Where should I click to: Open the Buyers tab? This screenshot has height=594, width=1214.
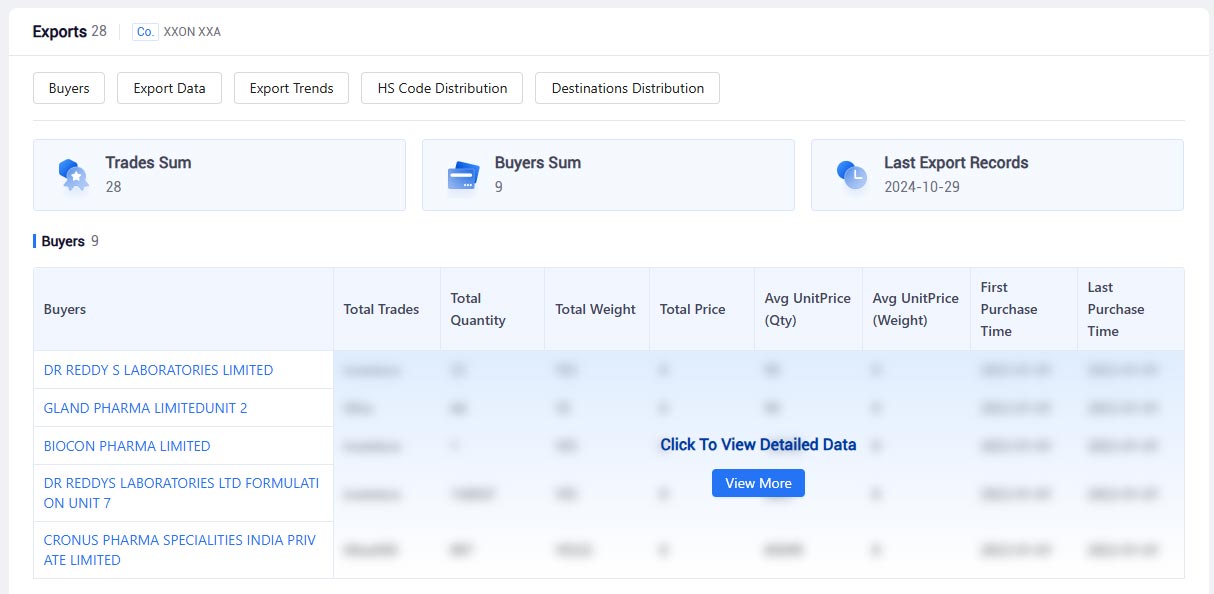tap(69, 88)
